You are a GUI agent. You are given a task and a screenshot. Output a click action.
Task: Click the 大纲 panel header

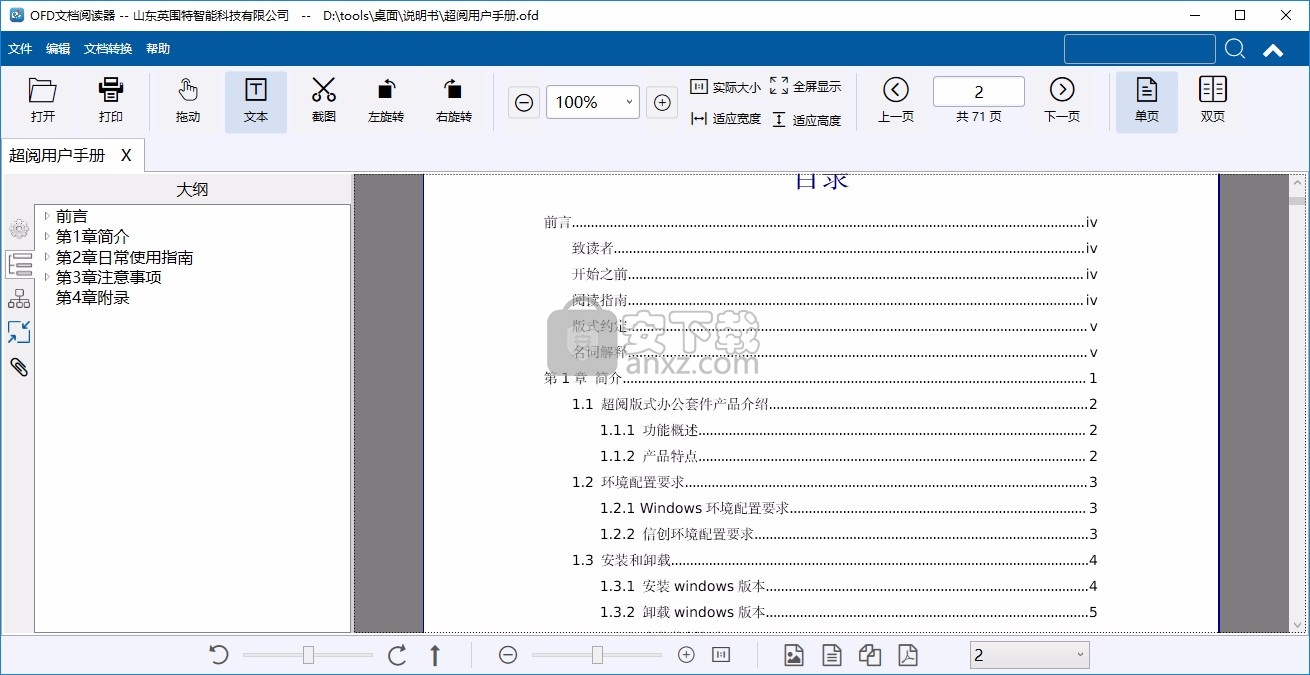[192, 189]
